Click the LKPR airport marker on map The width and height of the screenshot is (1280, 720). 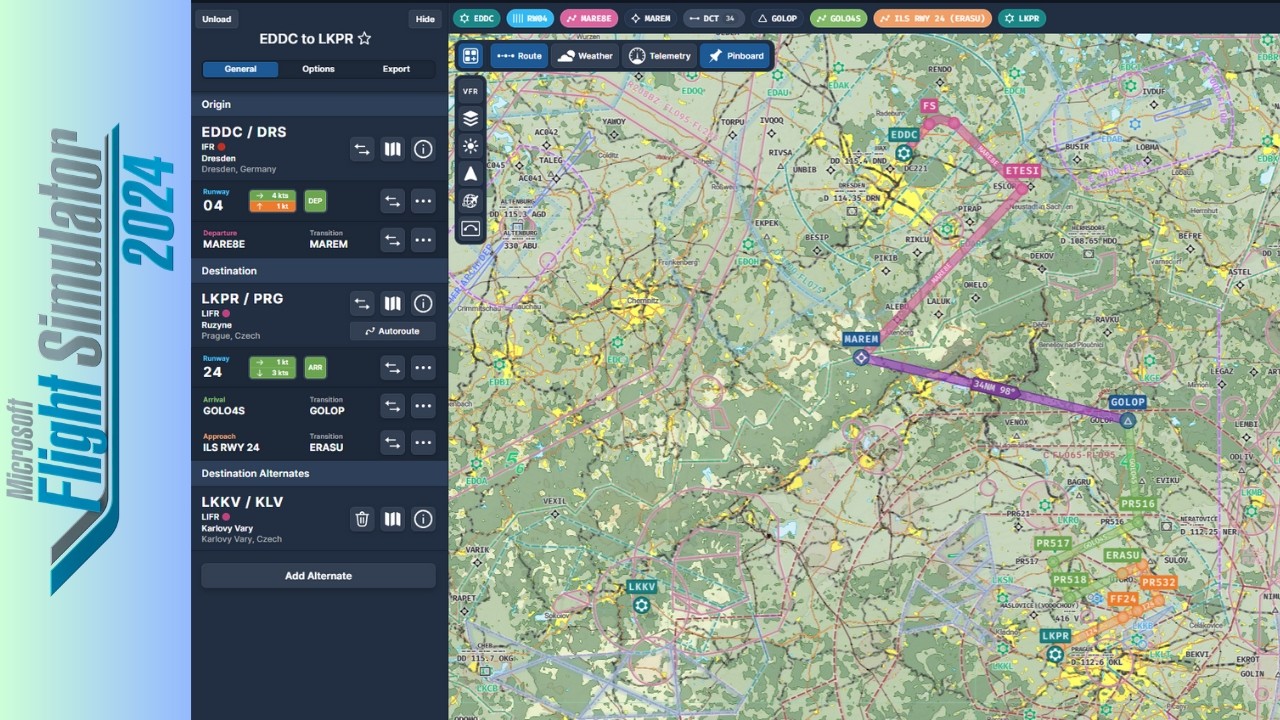click(1055, 654)
